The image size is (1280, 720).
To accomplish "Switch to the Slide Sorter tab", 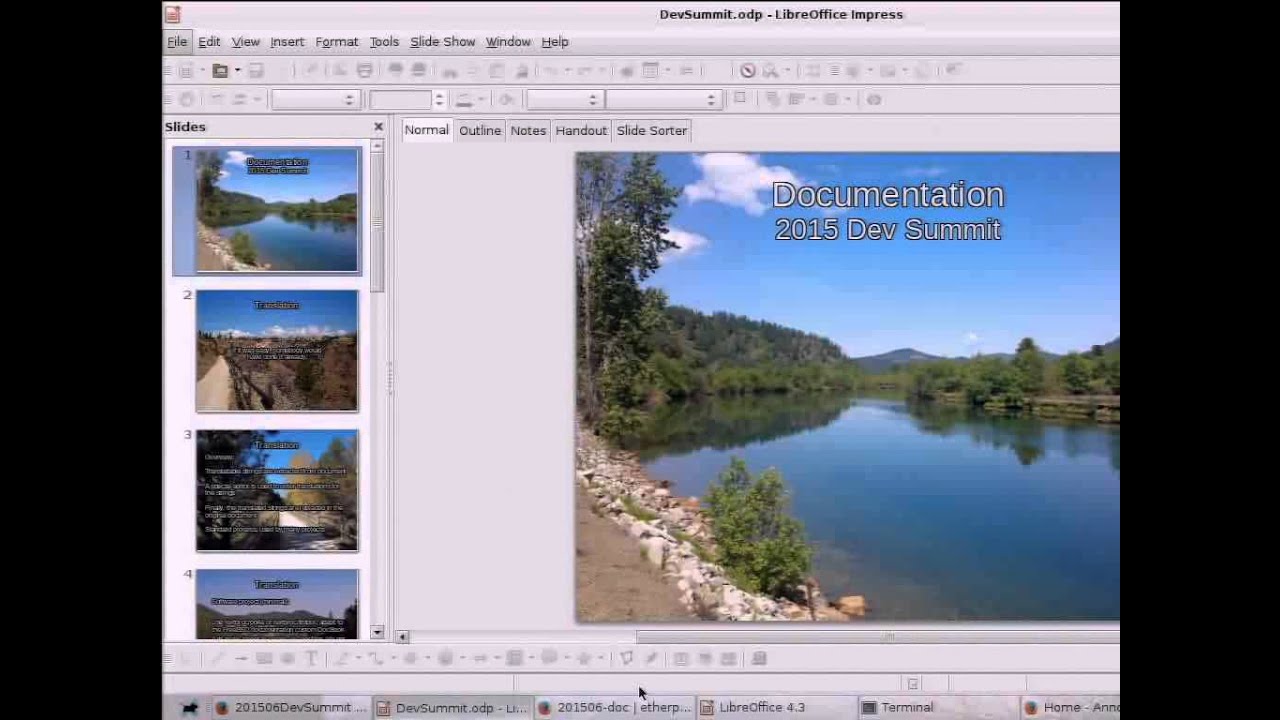I will click(x=652, y=130).
